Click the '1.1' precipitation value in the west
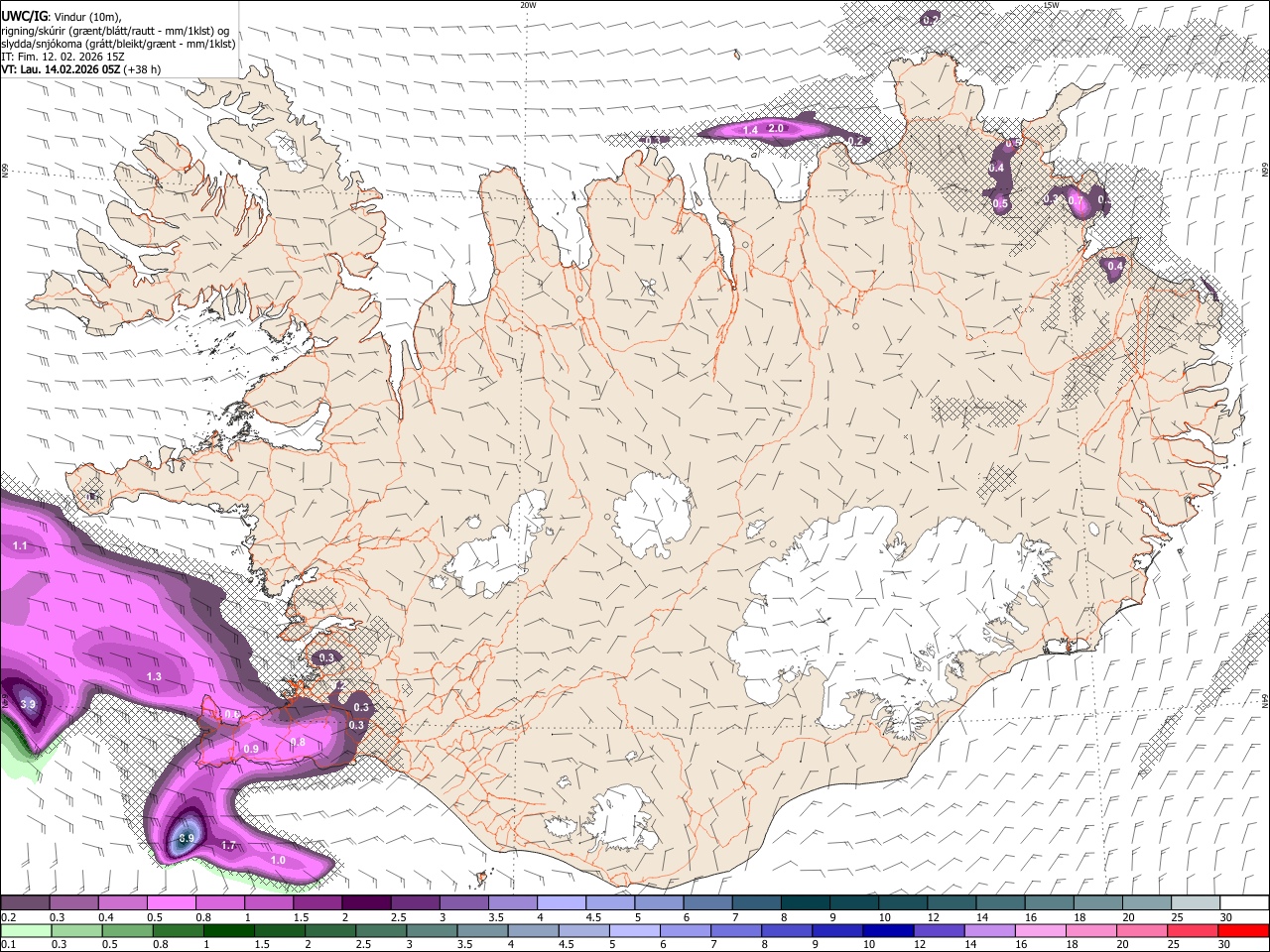 [20, 546]
